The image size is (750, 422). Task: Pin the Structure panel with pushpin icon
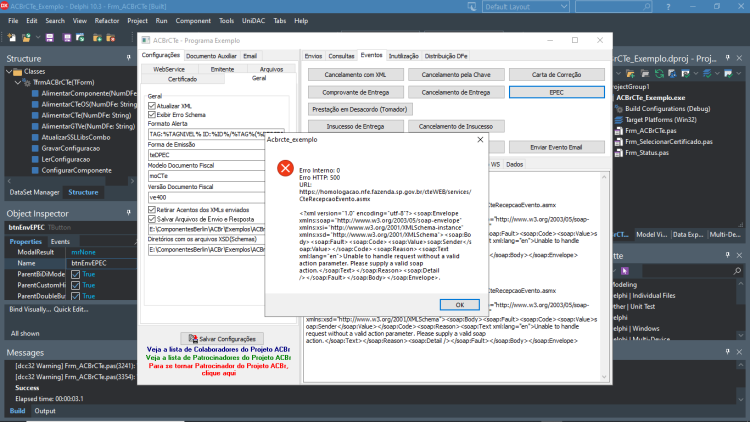pos(128,58)
